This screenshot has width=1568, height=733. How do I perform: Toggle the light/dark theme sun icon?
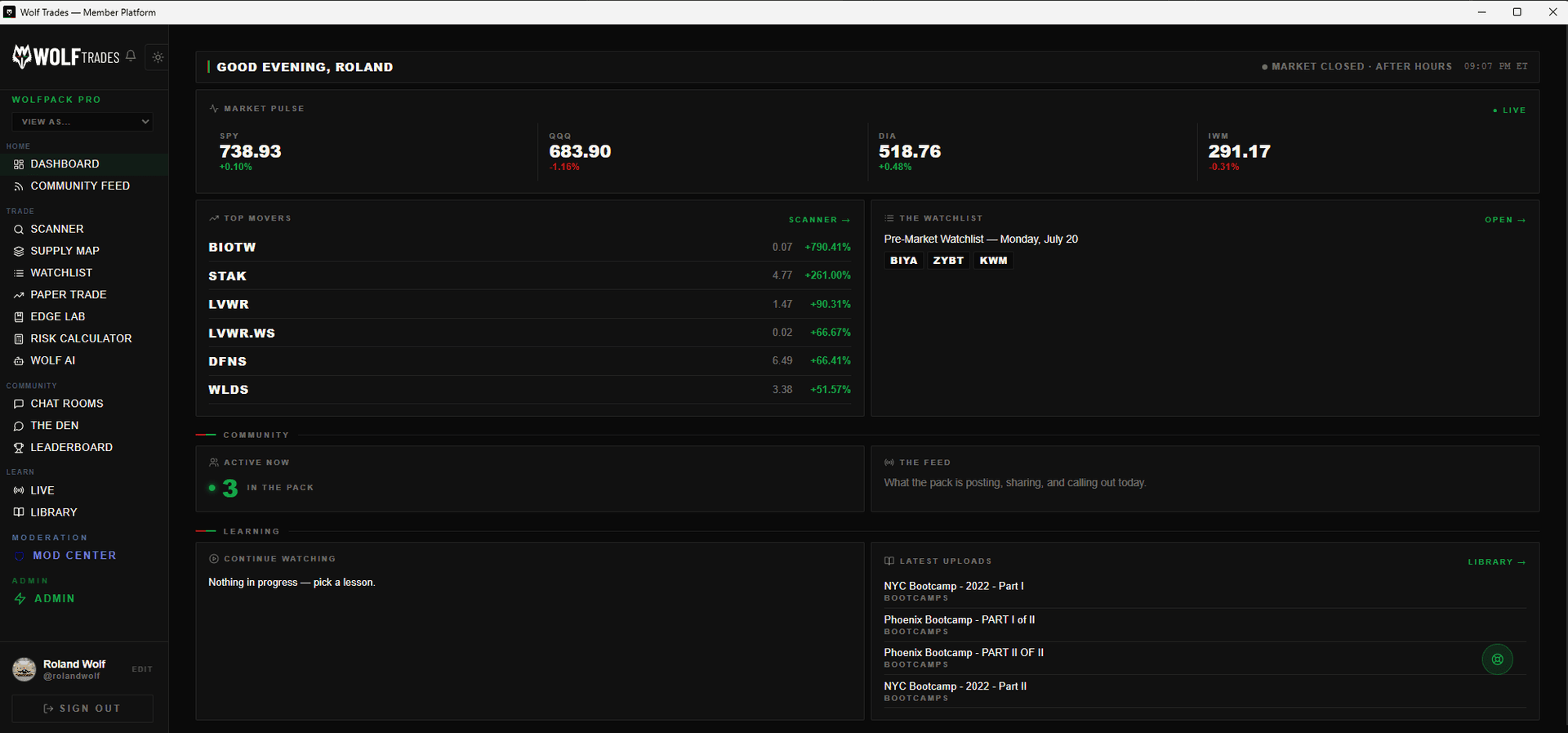coord(158,57)
